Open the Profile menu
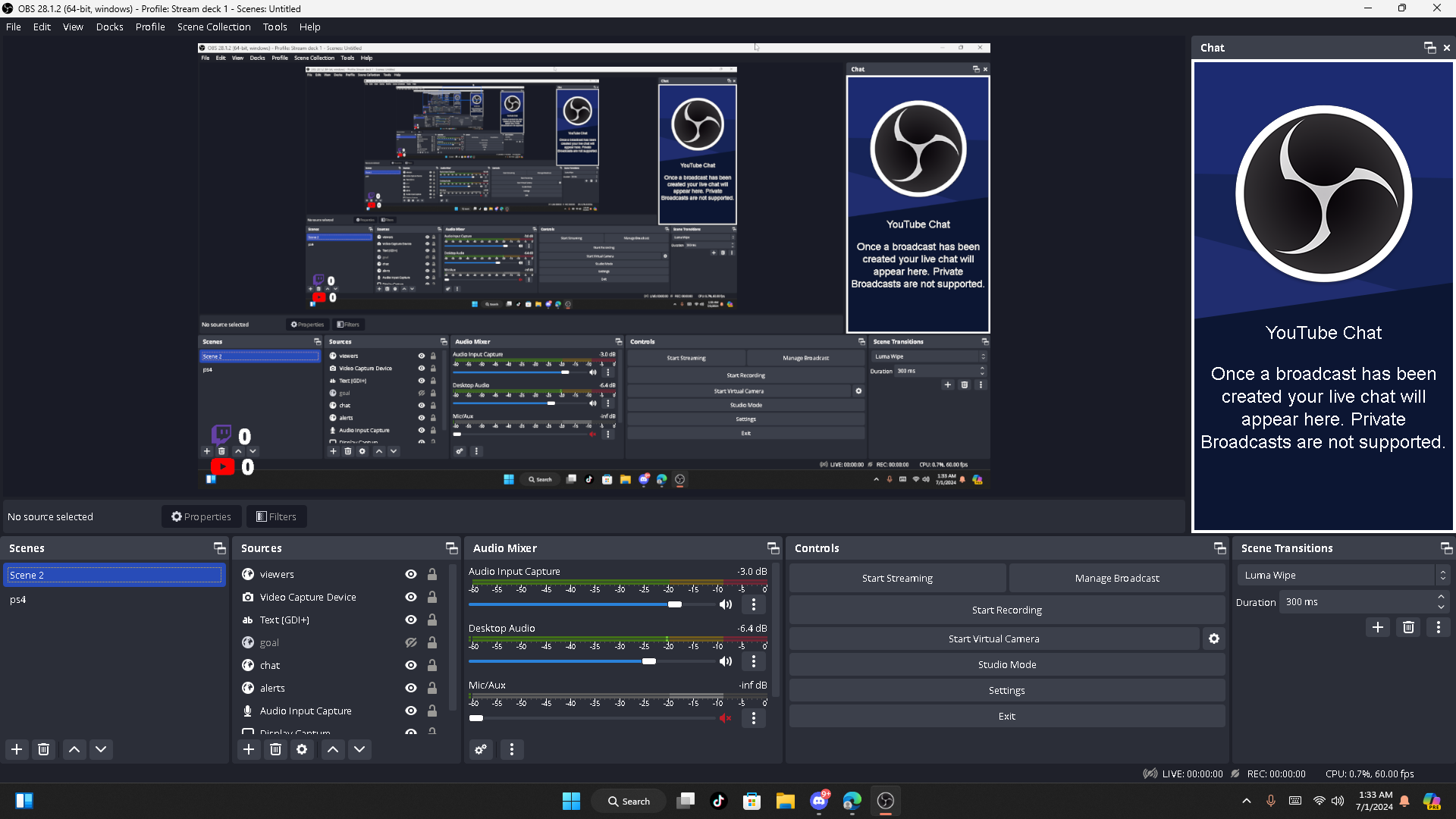This screenshot has width=1456, height=819. [x=150, y=27]
